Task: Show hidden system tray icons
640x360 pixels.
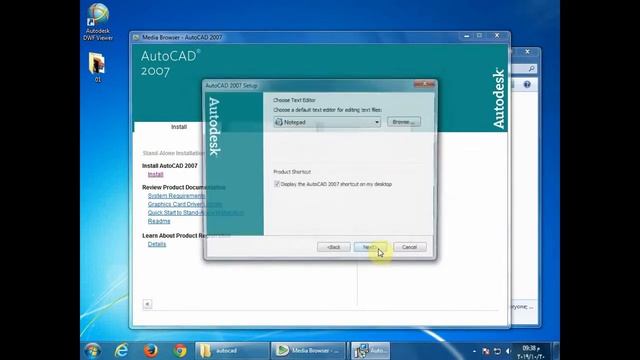Action: tap(474, 351)
